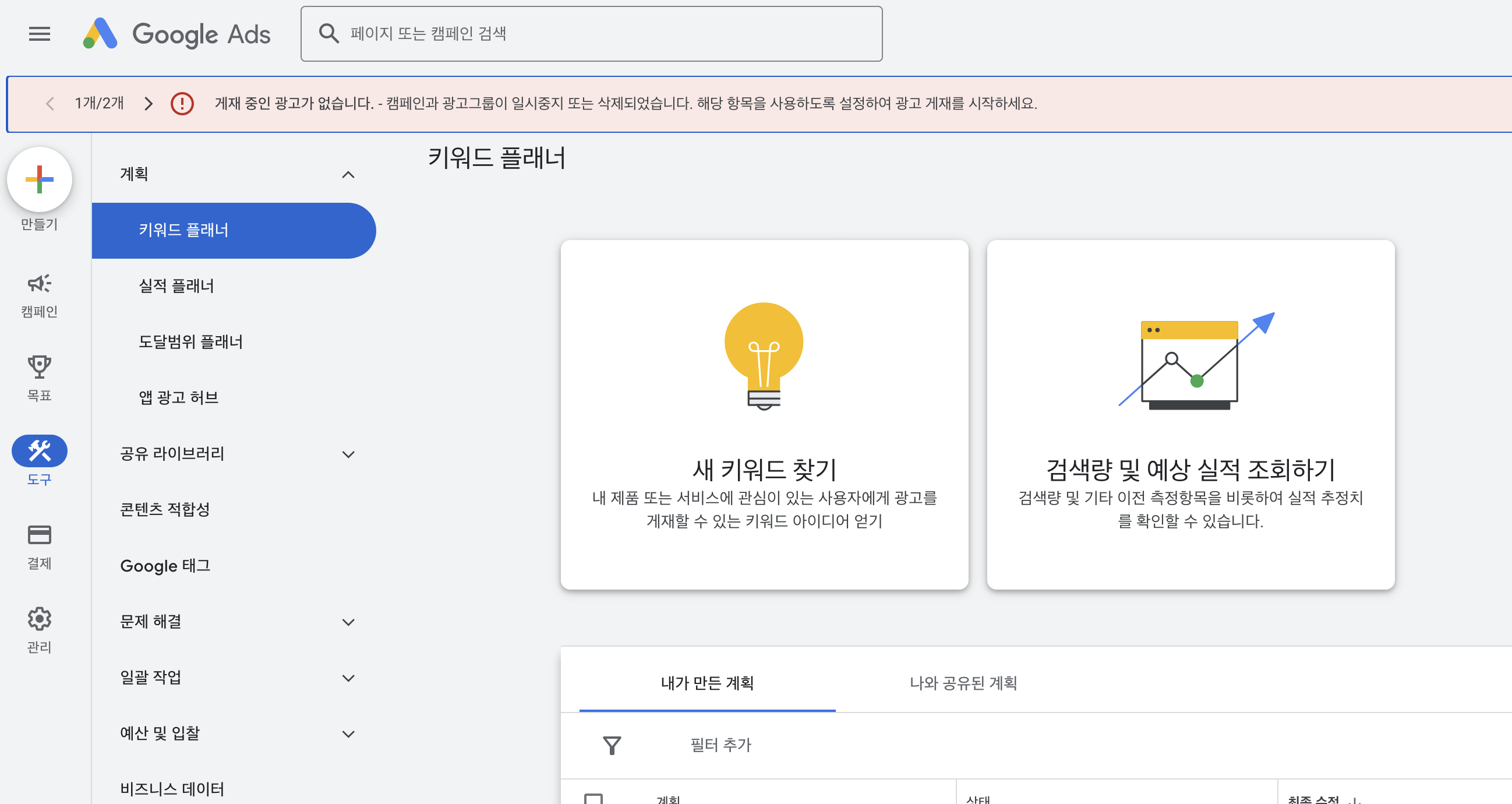Screen dimensions: 1512x804
Task: Click the 새 키워드 찾기 card
Action: click(764, 414)
